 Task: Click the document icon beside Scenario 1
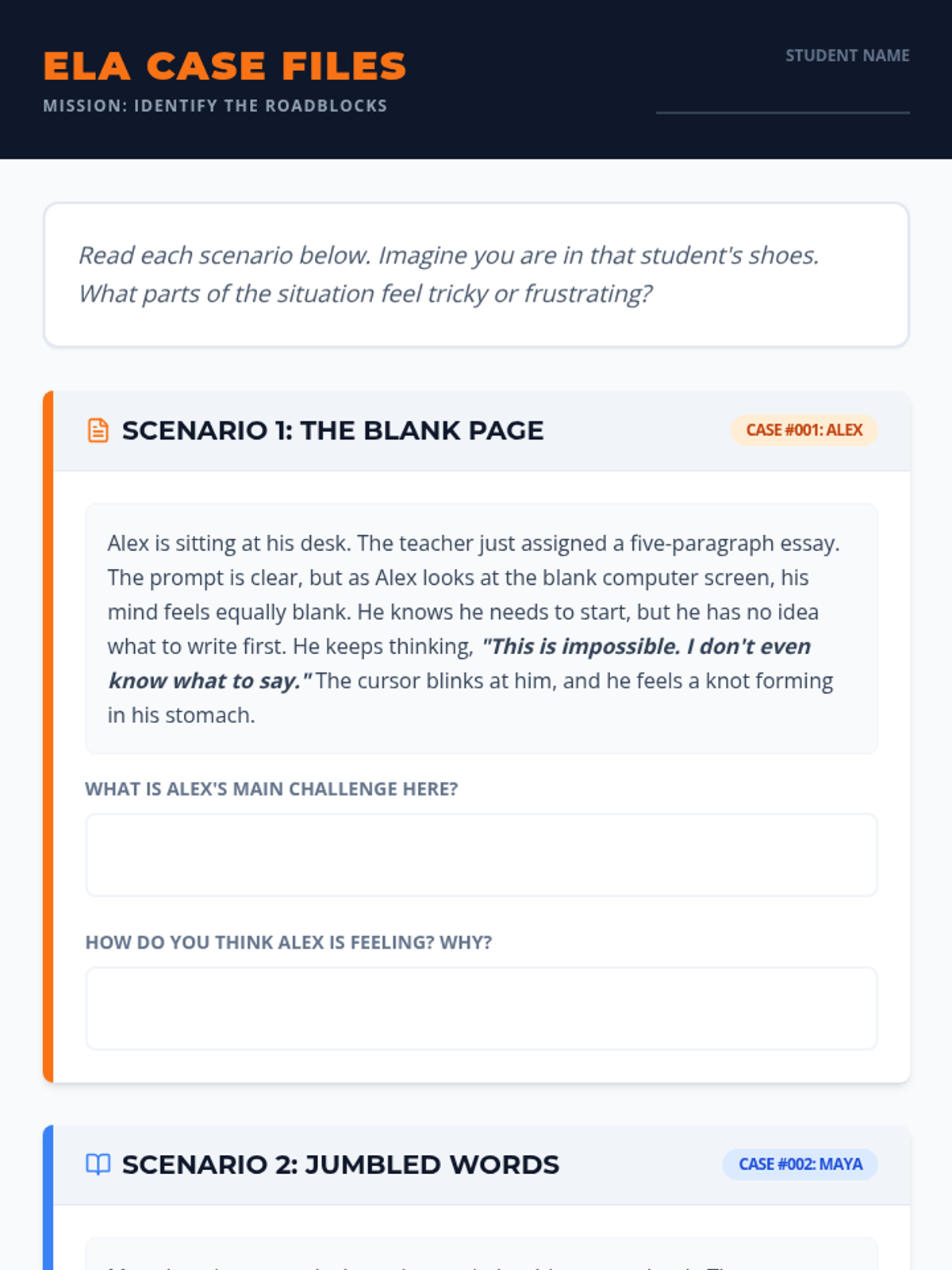tap(98, 430)
